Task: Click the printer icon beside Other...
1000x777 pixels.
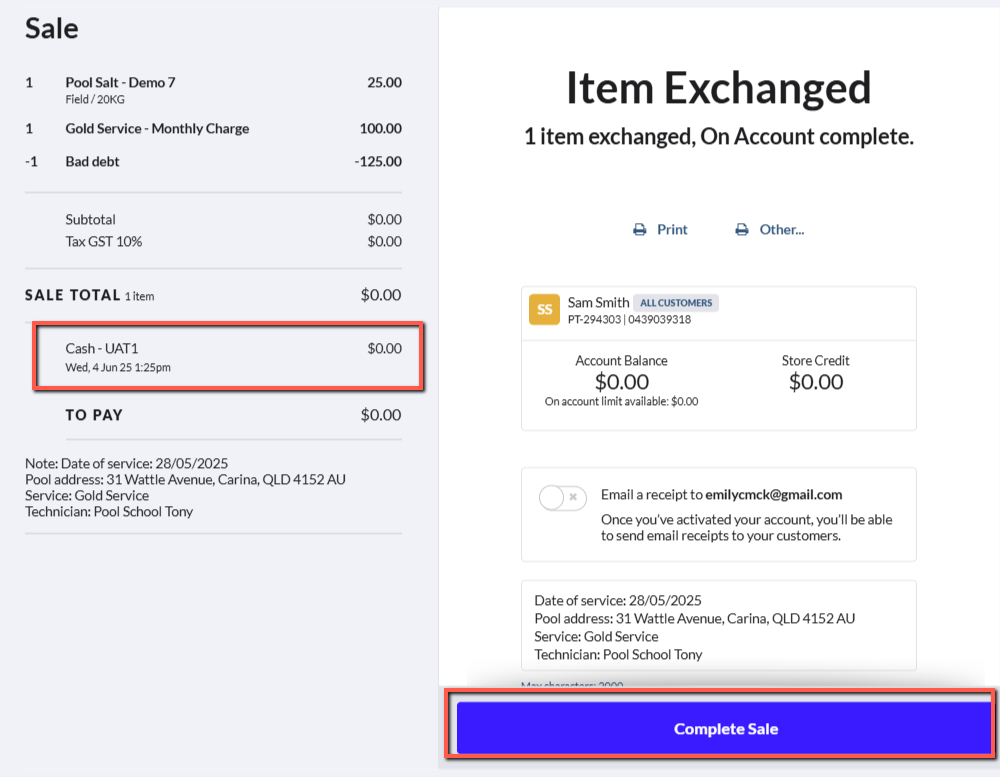Action: point(742,230)
